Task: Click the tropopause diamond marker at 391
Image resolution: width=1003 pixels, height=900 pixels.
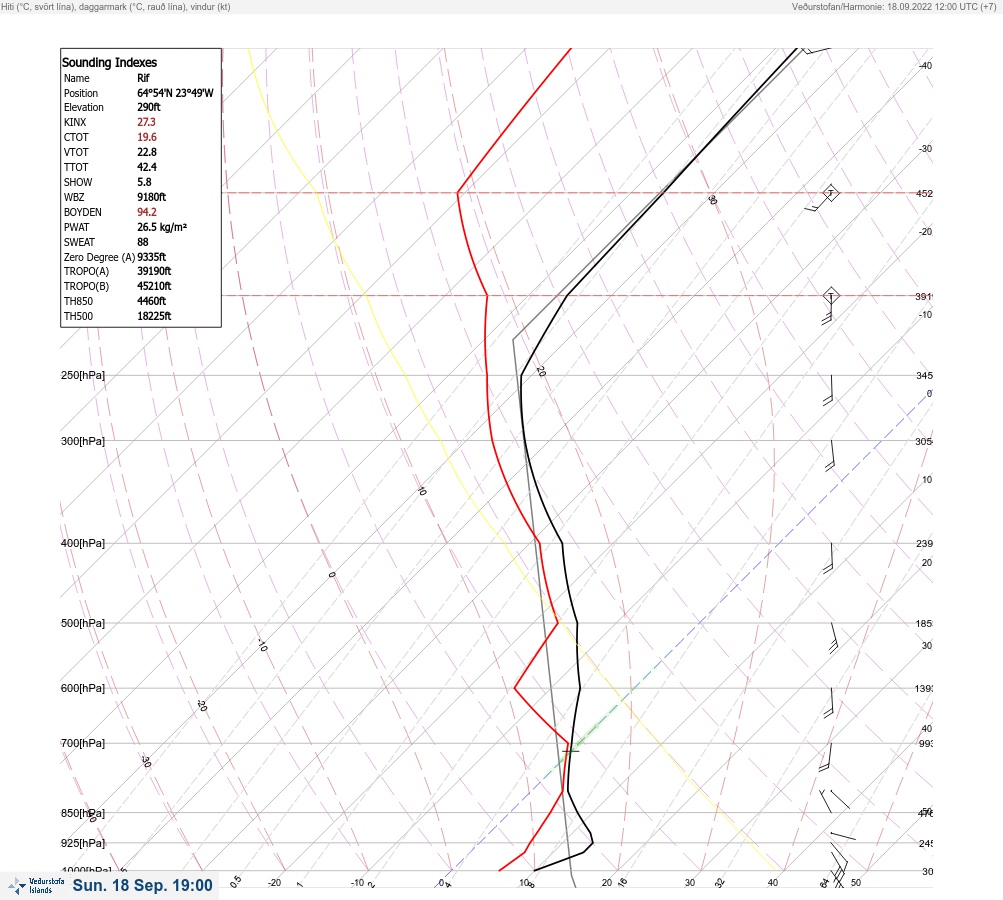Action: (830, 296)
